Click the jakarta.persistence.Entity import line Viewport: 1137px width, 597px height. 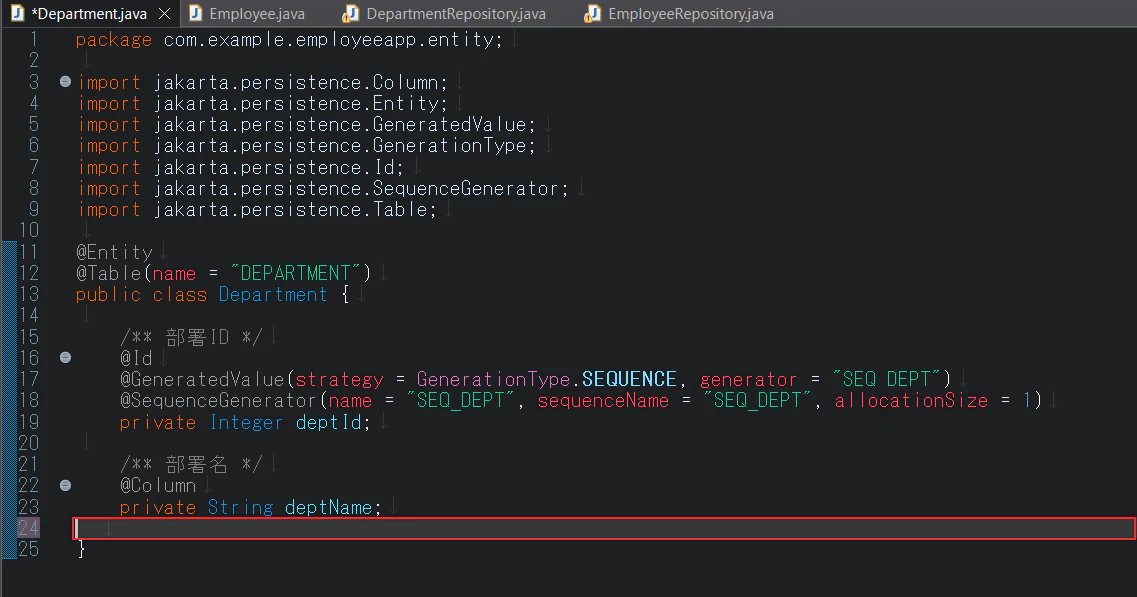(262, 104)
